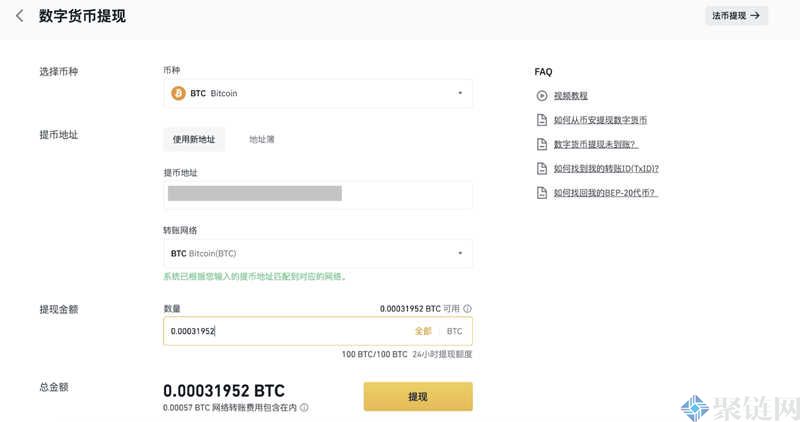Click the 数量 amount input field
Image resolution: width=800 pixels, height=422 pixels.
[x=285, y=331]
